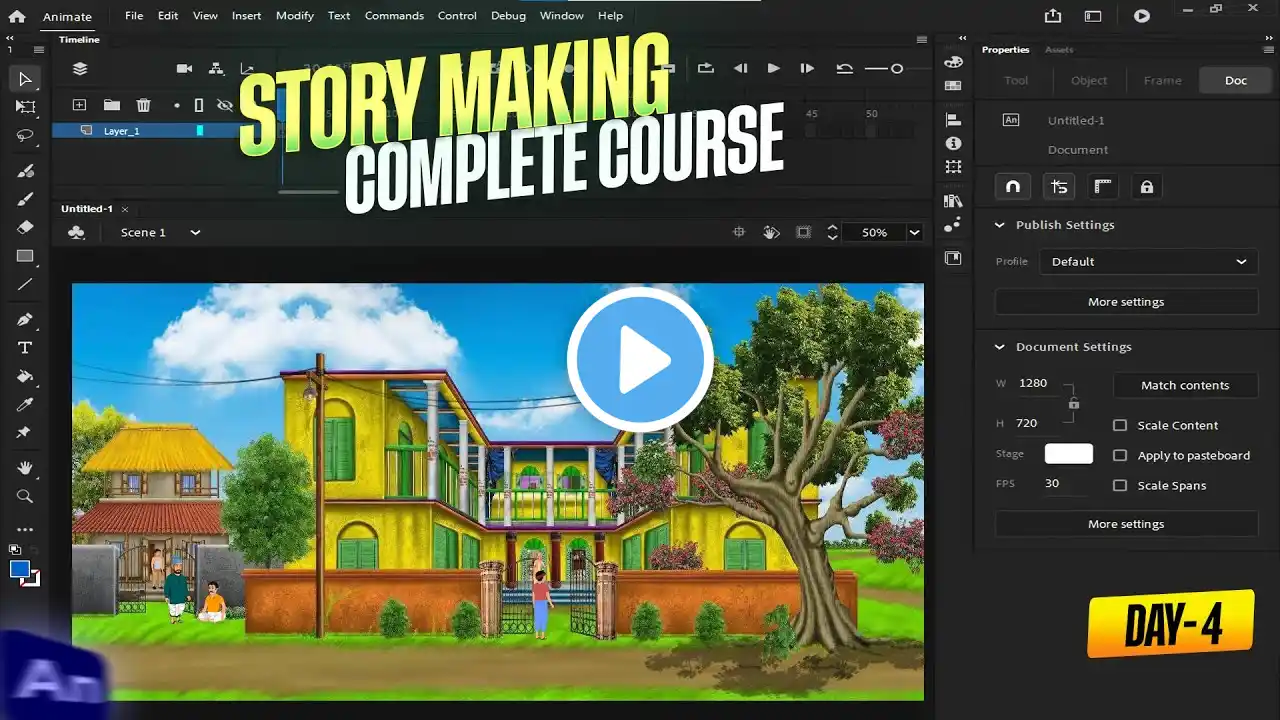Click the Quick Share and Publish icon
The height and width of the screenshot is (720, 1280).
point(1053,16)
